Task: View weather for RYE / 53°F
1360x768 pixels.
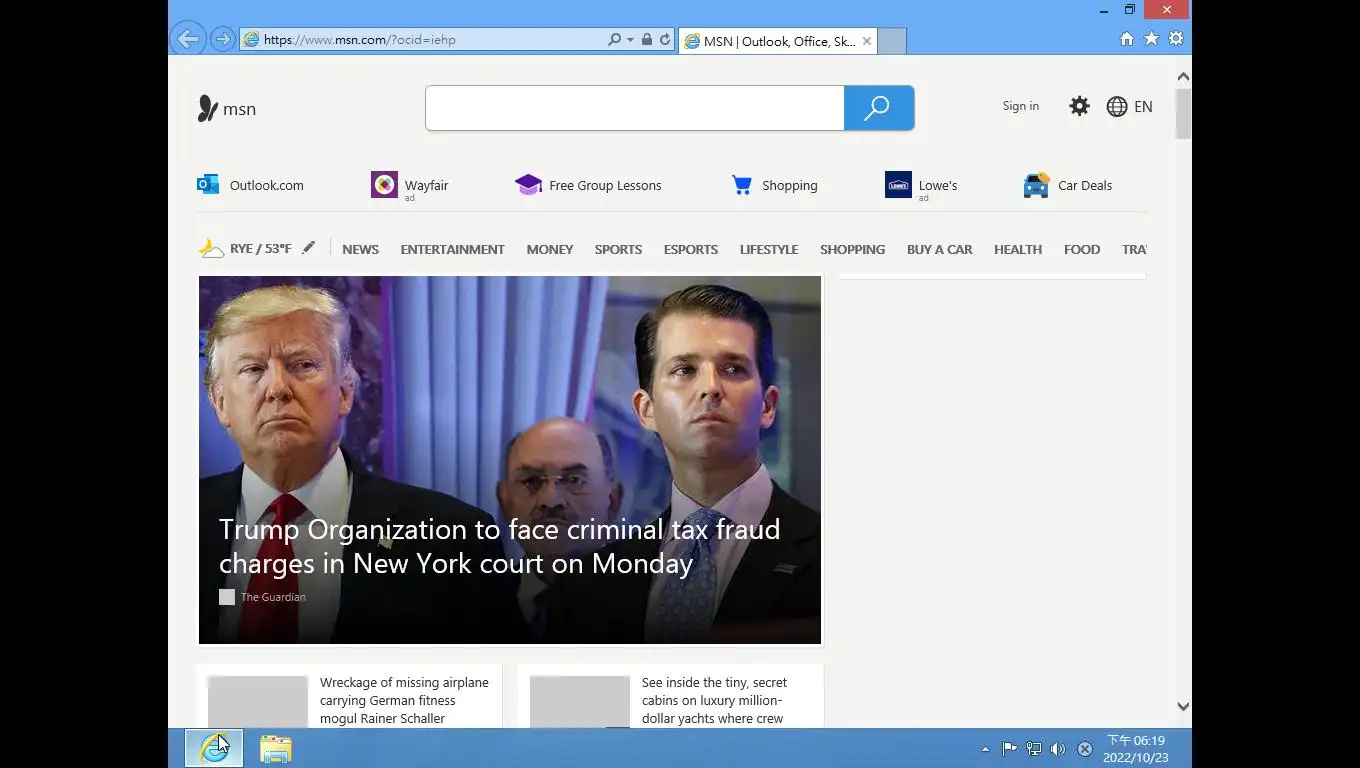Action: (245, 249)
